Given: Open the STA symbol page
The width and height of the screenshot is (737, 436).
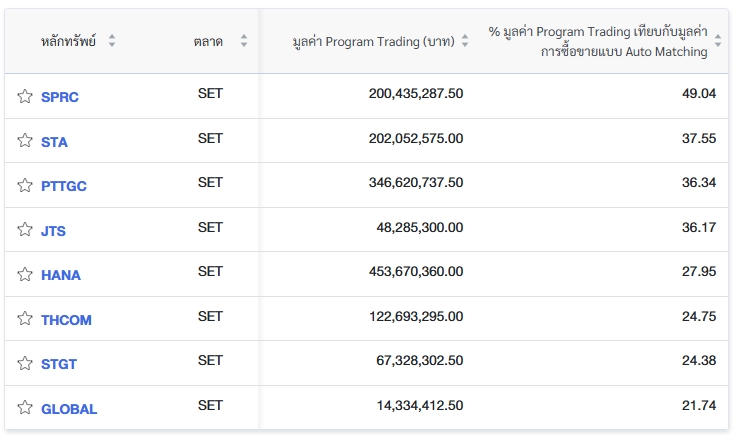Looking at the screenshot, I should 55,142.
